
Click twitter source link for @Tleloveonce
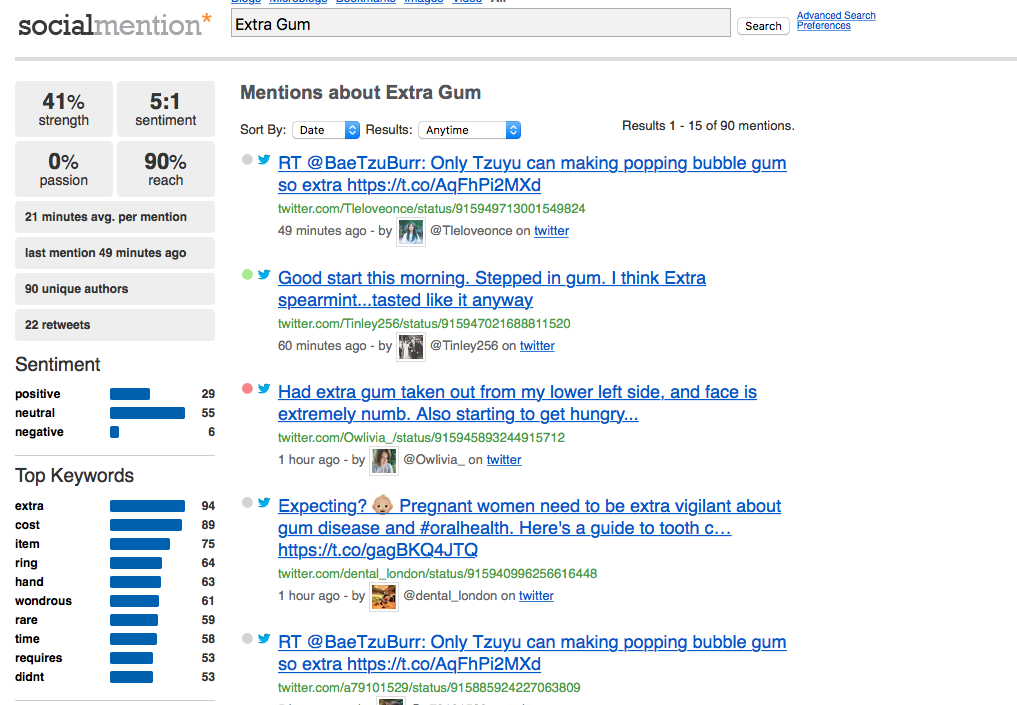click(551, 231)
